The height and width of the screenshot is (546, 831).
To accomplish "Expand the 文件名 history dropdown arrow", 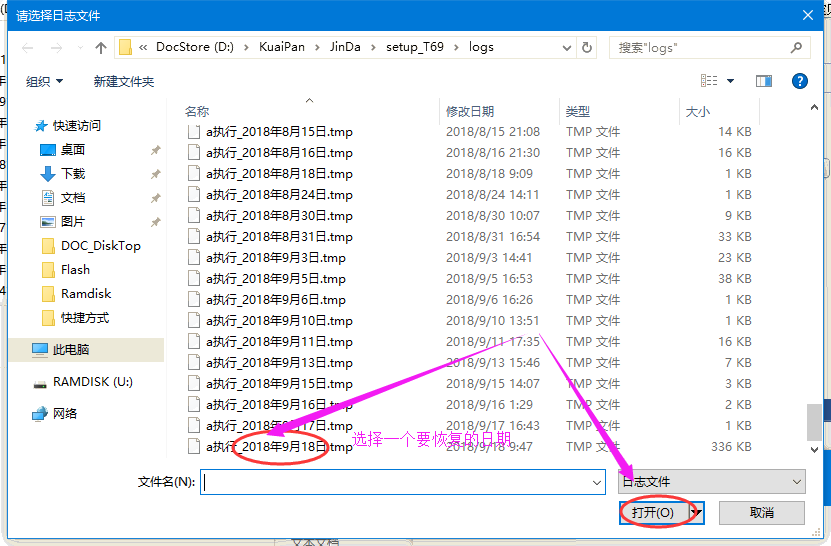I will (597, 482).
